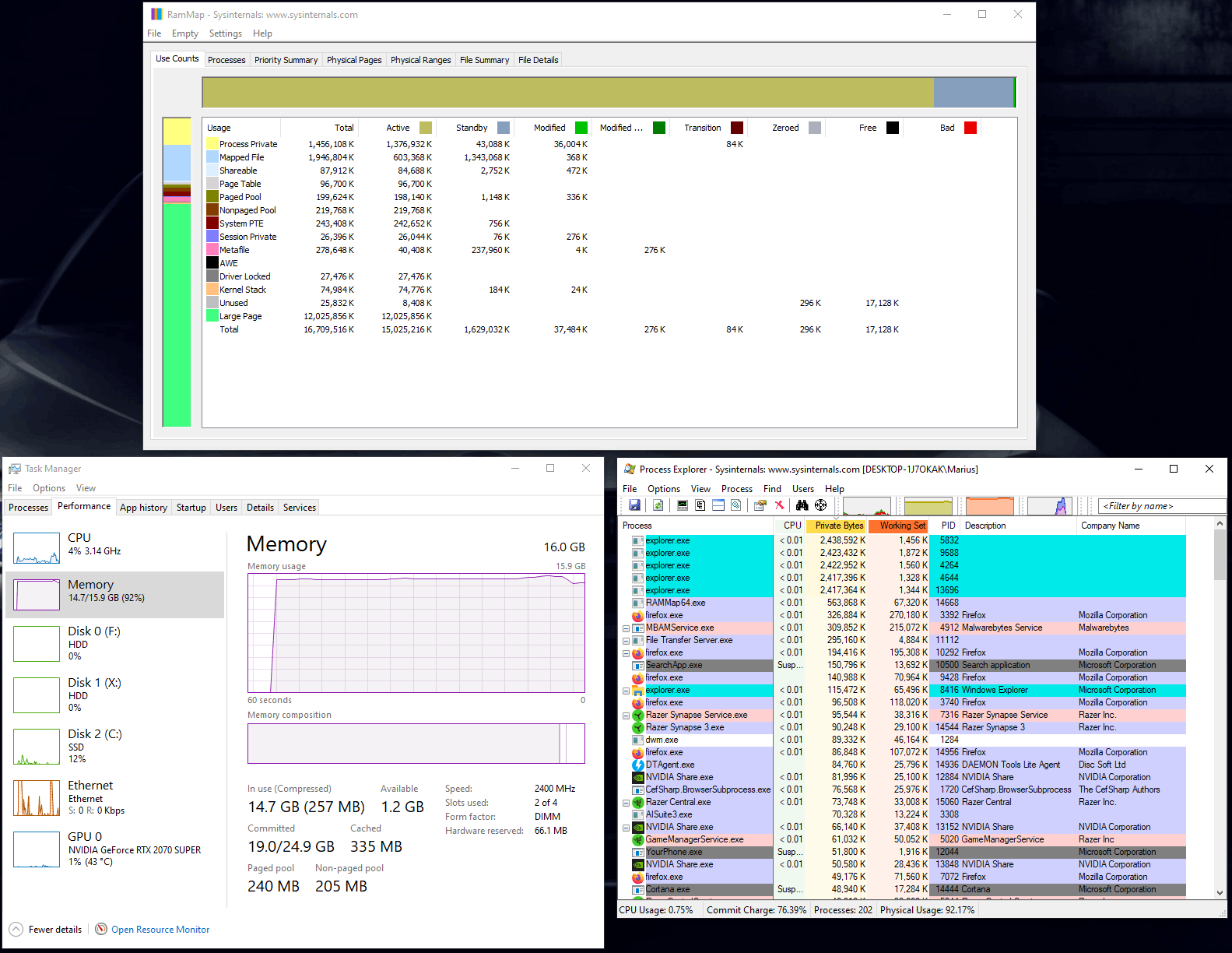Viewport: 1232px width, 953px height.
Task: Click the orange physical memory mini graph
Action: 990,506
